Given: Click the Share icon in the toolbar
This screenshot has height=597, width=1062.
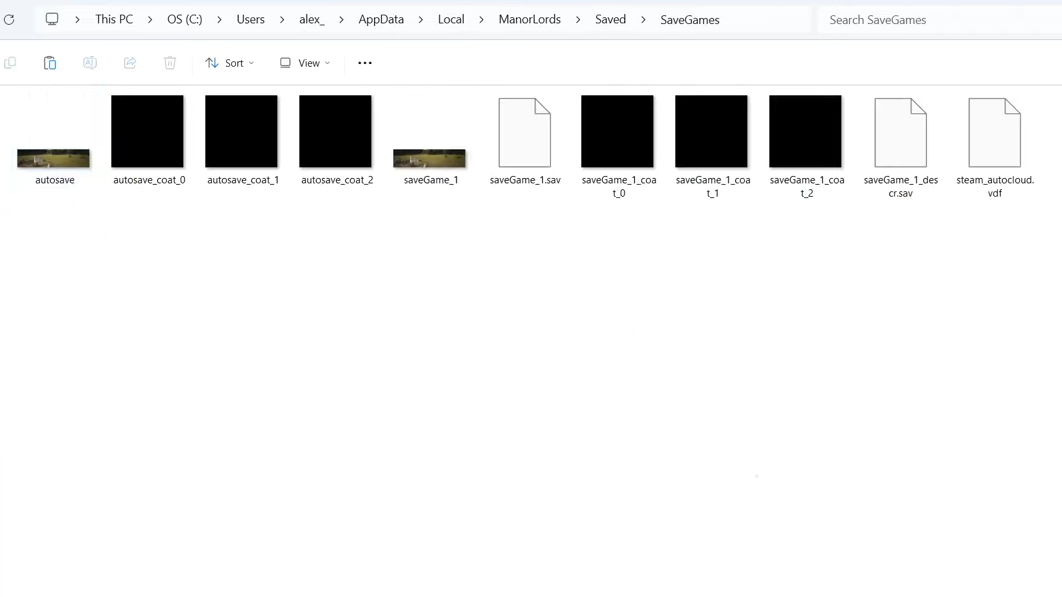Looking at the screenshot, I should 130,62.
